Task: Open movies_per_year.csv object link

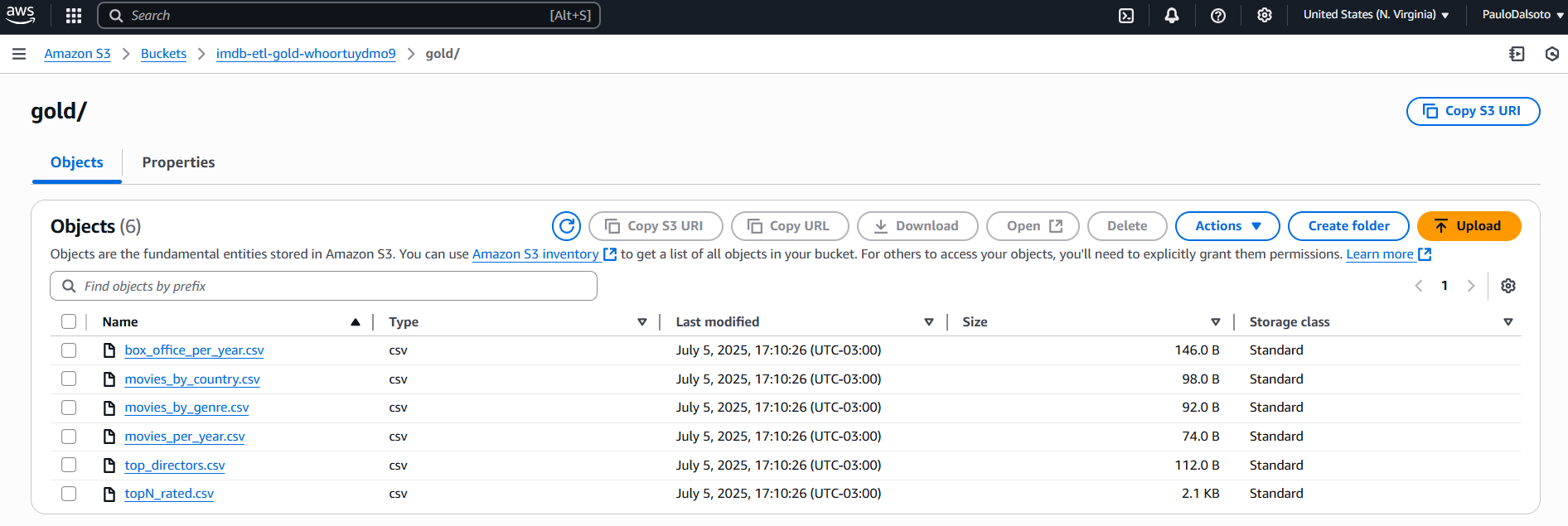Action: tap(185, 437)
